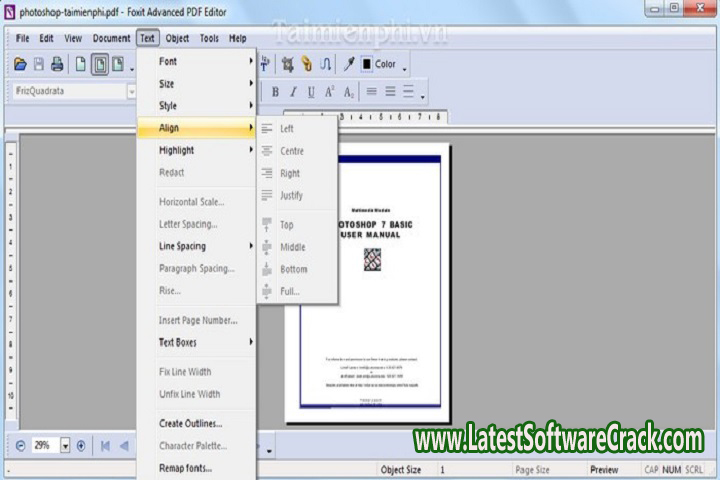Screen dimensions: 720x480
Task: Click the zoom out magnifier button
Action: point(21,445)
